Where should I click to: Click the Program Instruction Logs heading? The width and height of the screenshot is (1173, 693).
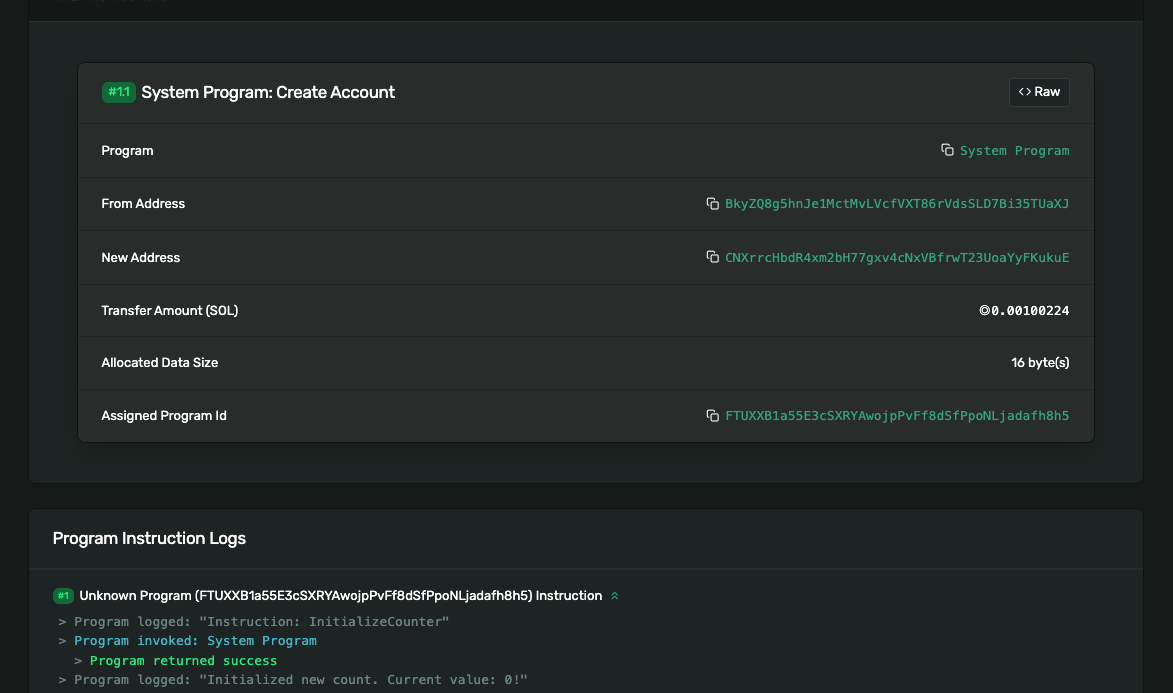(149, 539)
